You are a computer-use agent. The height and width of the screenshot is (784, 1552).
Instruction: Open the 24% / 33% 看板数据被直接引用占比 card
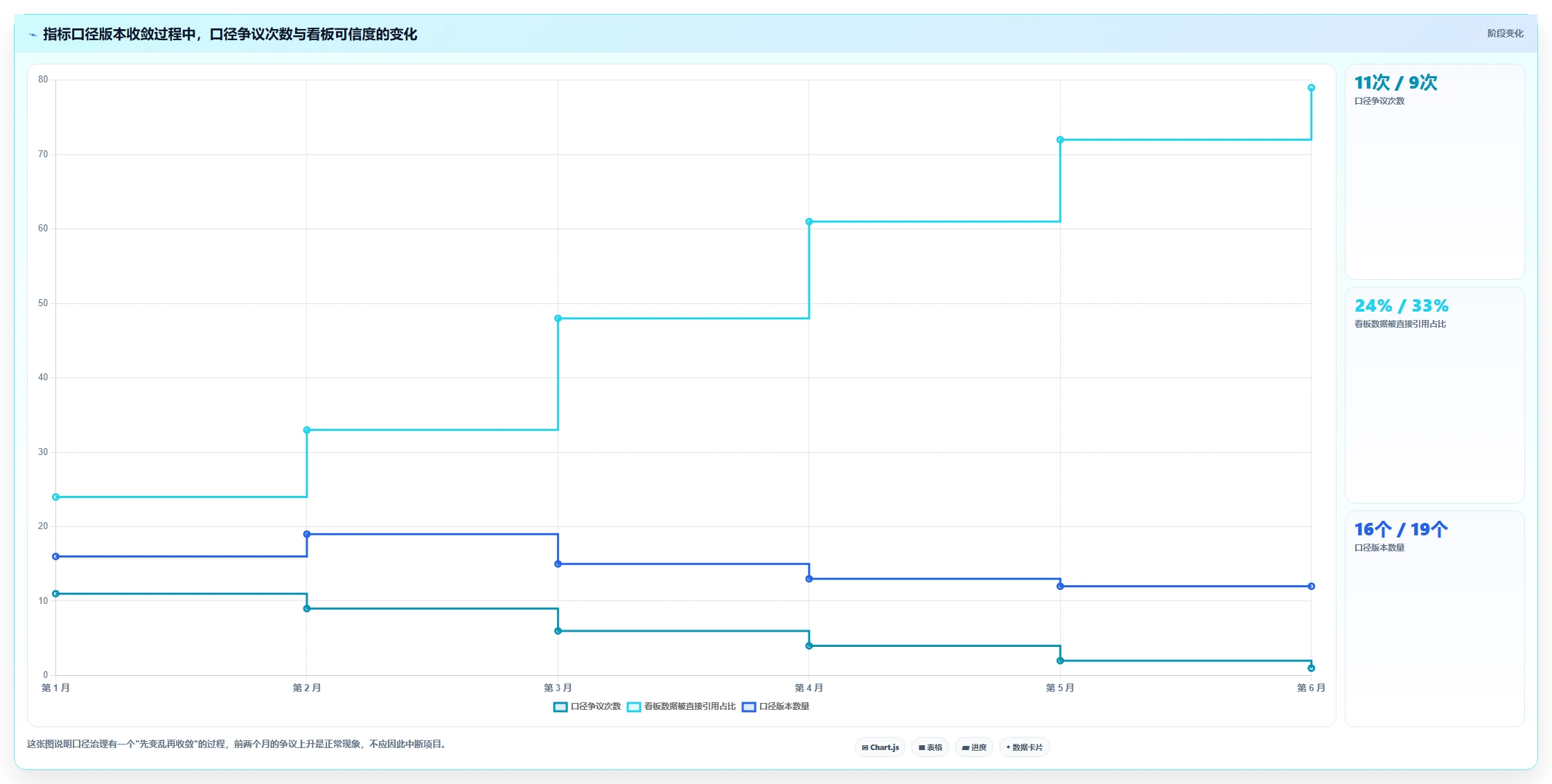[x=1434, y=395]
